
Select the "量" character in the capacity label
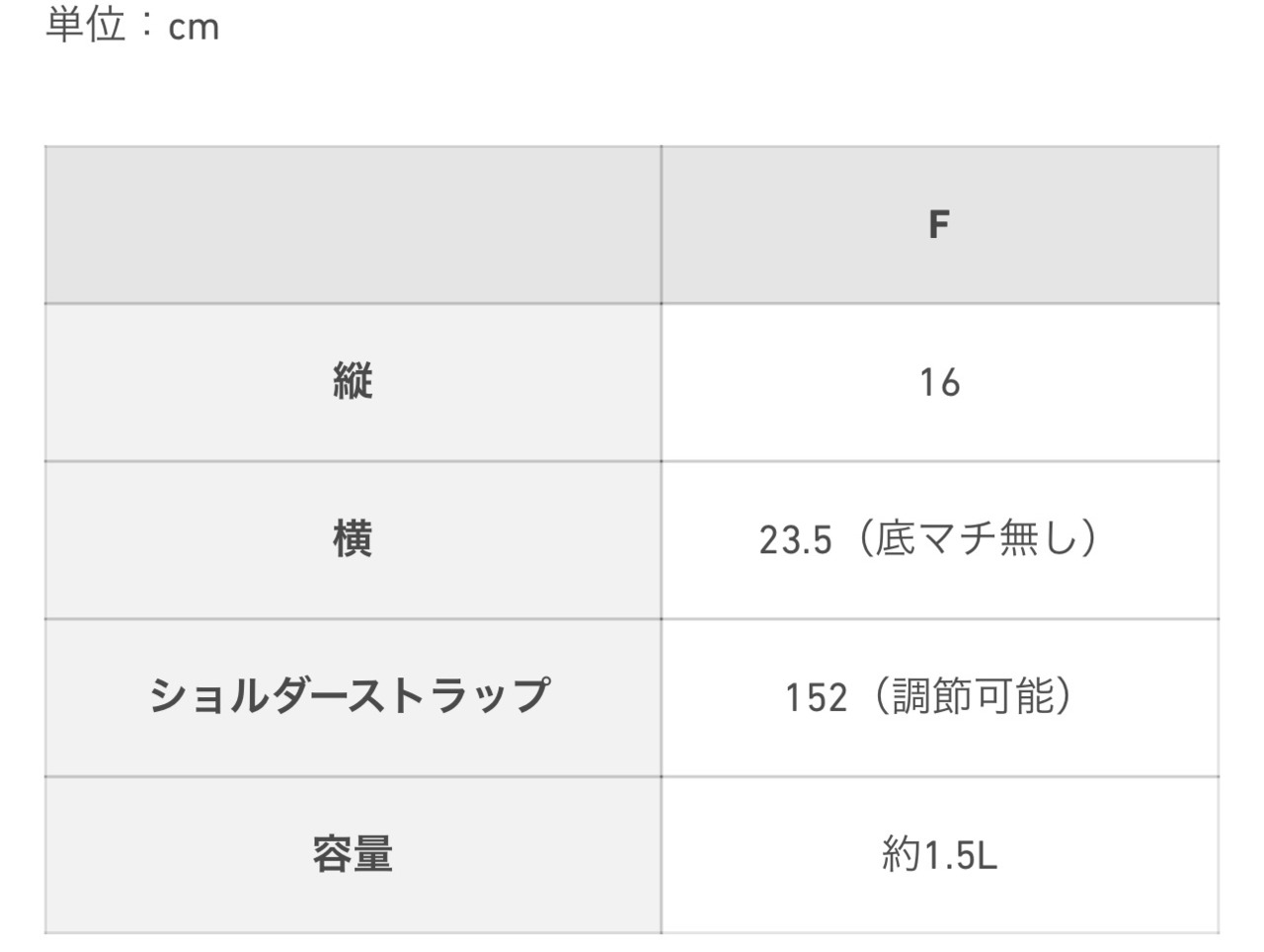click(373, 854)
